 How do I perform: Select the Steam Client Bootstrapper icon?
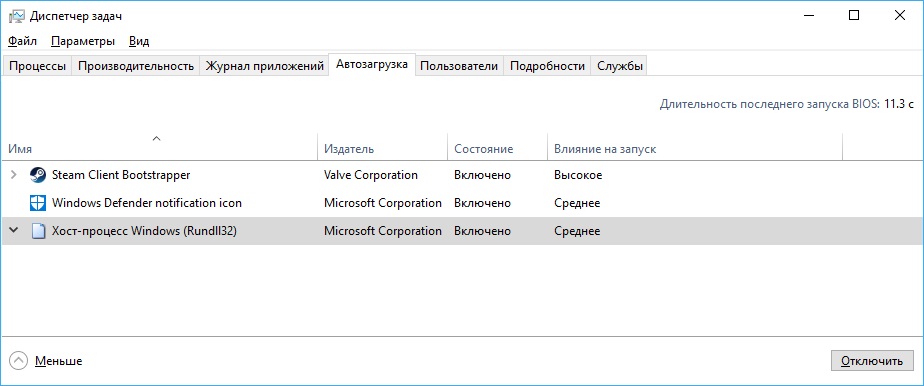point(38,175)
